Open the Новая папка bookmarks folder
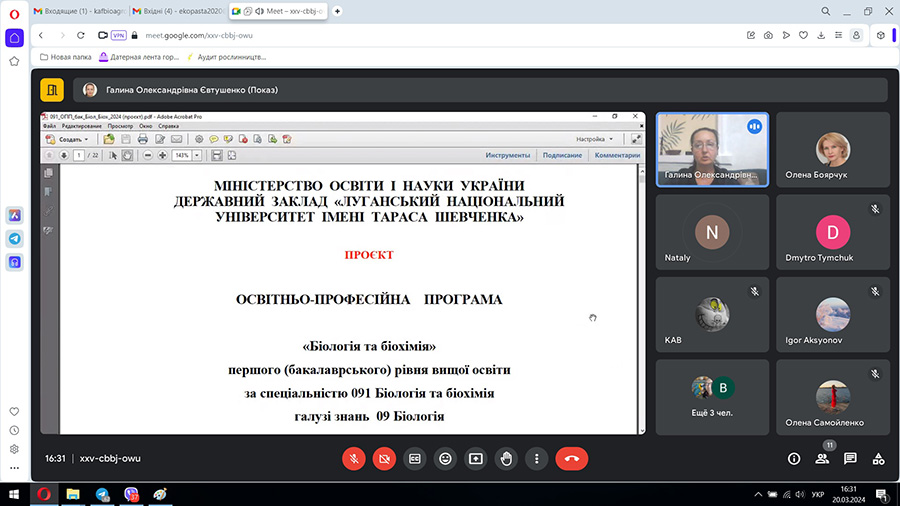The height and width of the screenshot is (506, 900). coord(65,57)
